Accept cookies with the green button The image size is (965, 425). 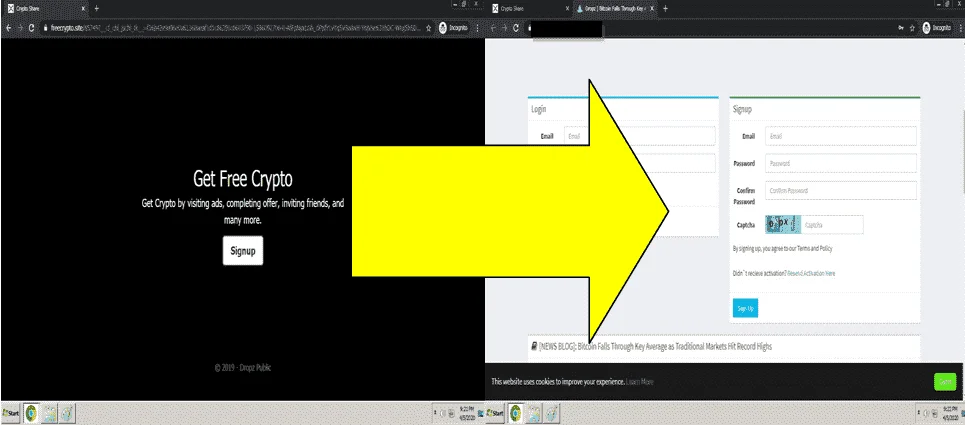945,382
